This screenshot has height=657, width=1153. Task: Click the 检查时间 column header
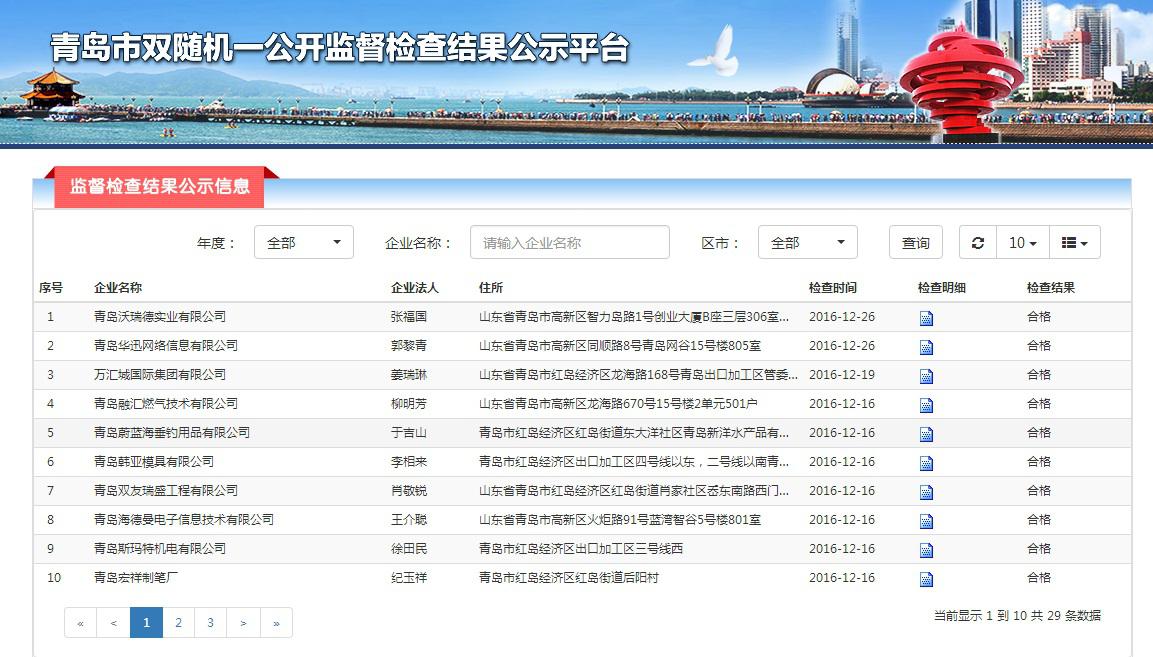(832, 288)
